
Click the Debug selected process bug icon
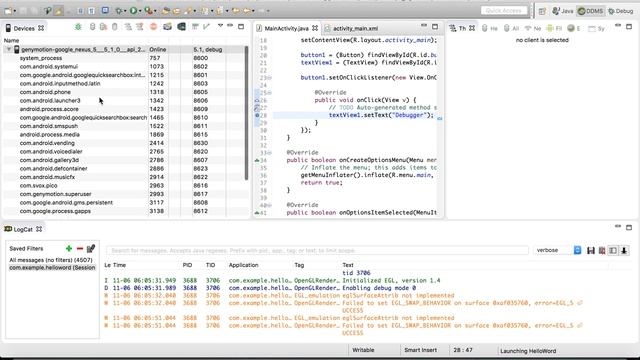pos(78,27)
